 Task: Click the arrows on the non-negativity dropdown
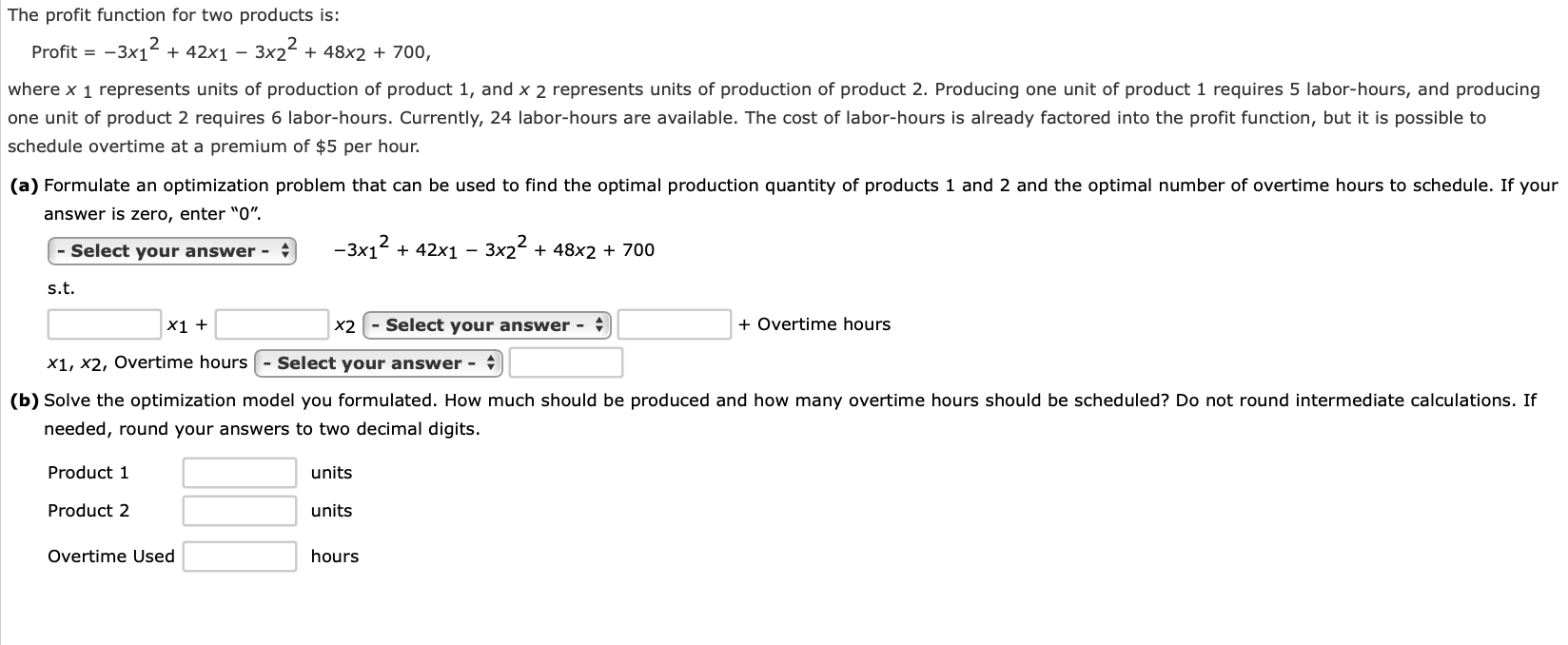point(490,362)
